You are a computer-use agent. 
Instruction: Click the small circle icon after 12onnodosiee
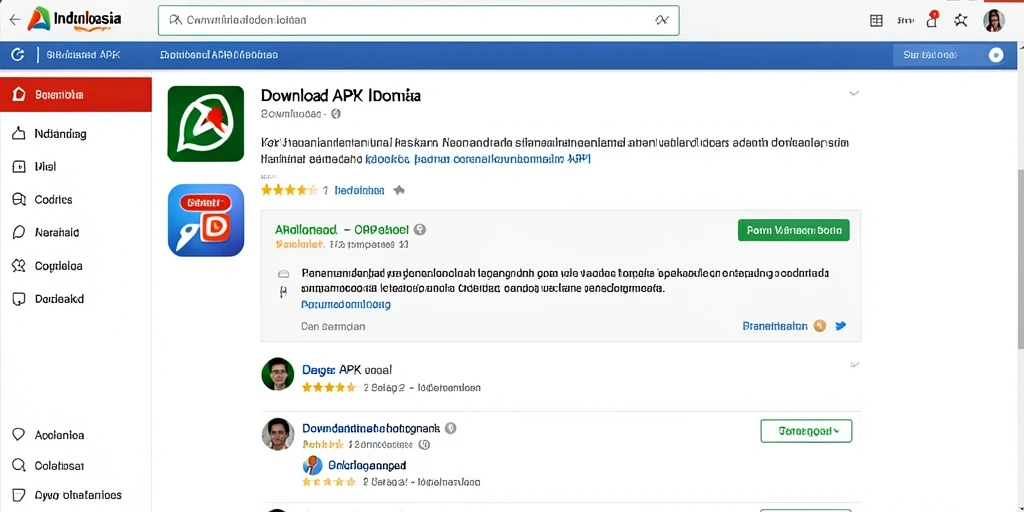[424, 444]
